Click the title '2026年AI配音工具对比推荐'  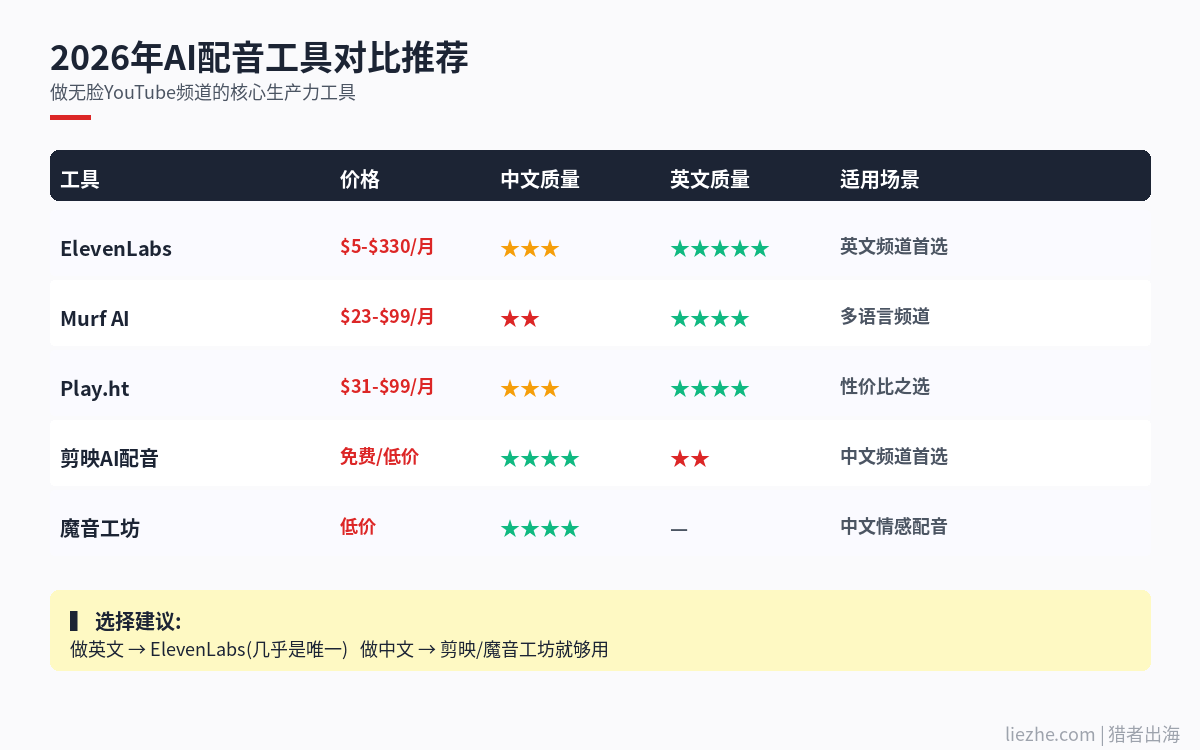[x=259, y=58]
